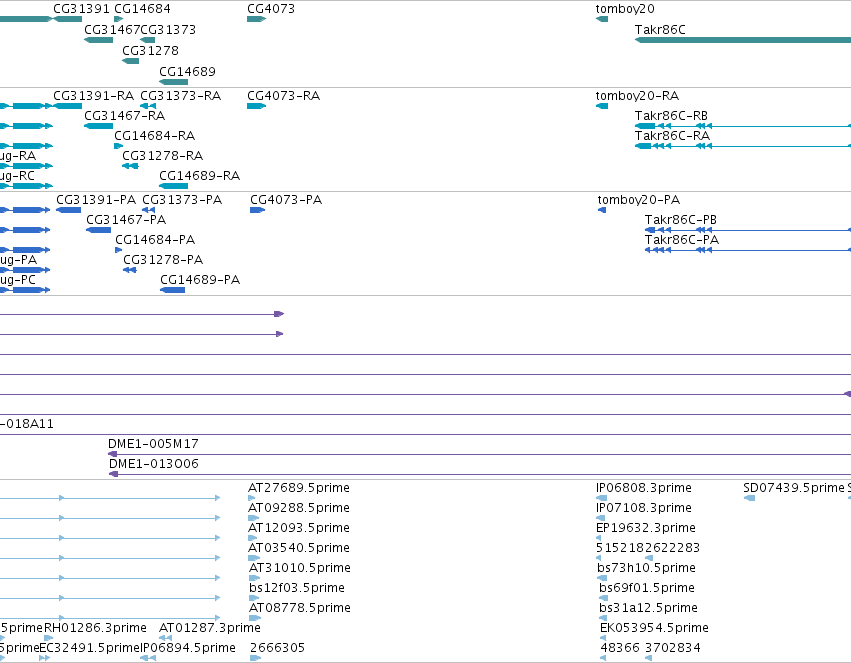Click the DME1-013O06 clone label
This screenshot has width=851, height=663.
[154, 464]
